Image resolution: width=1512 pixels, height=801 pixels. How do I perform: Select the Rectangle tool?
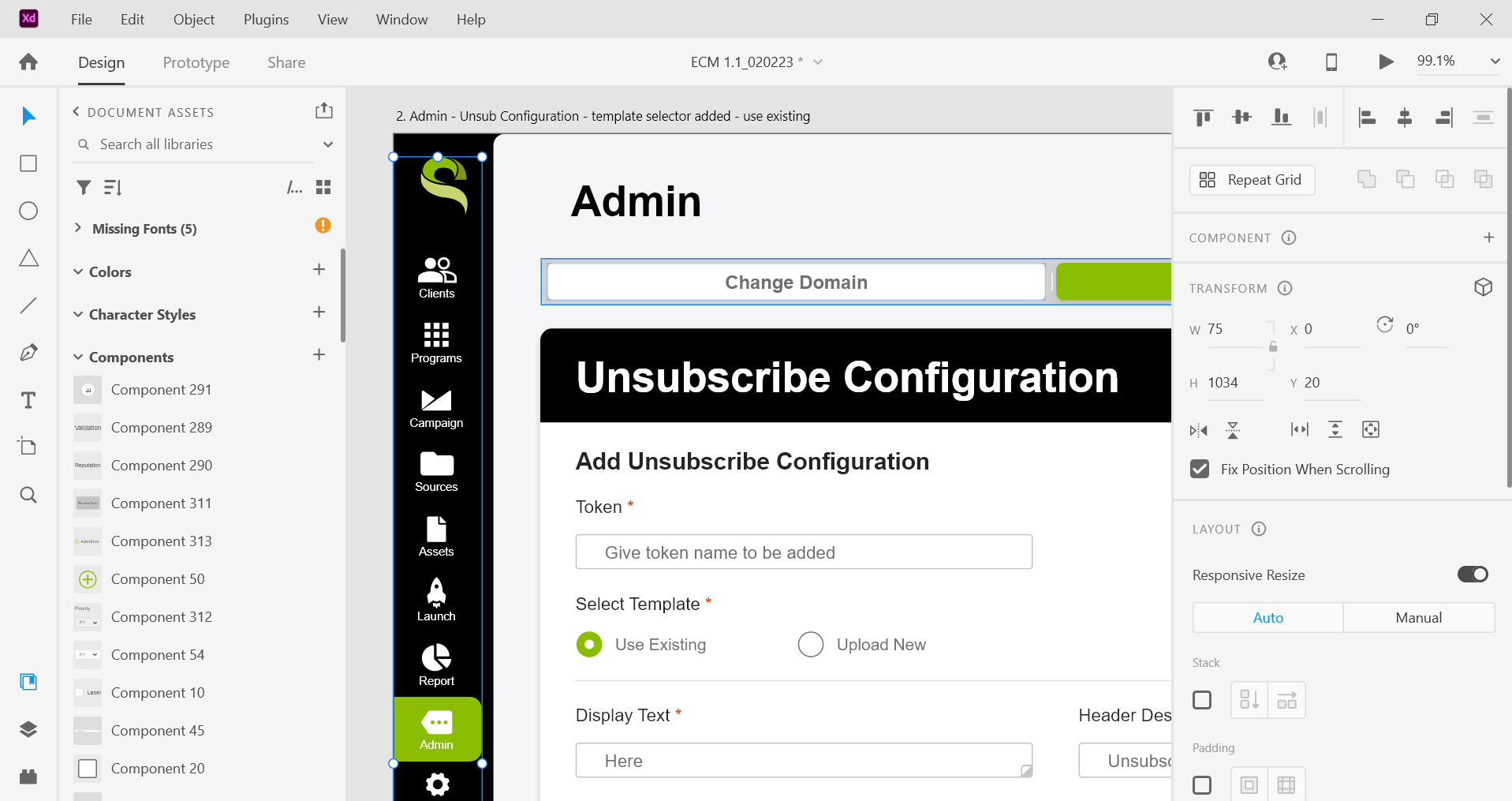point(28,163)
